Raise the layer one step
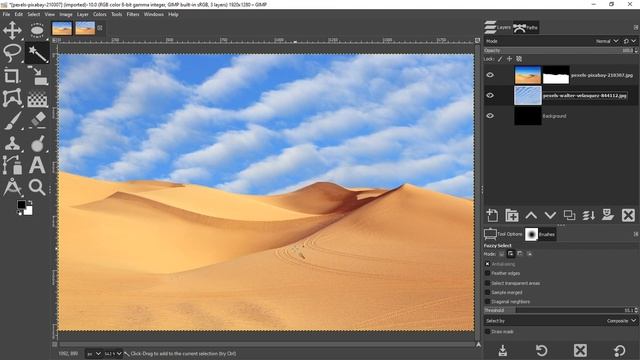This screenshot has height=360, width=640. (x=531, y=215)
